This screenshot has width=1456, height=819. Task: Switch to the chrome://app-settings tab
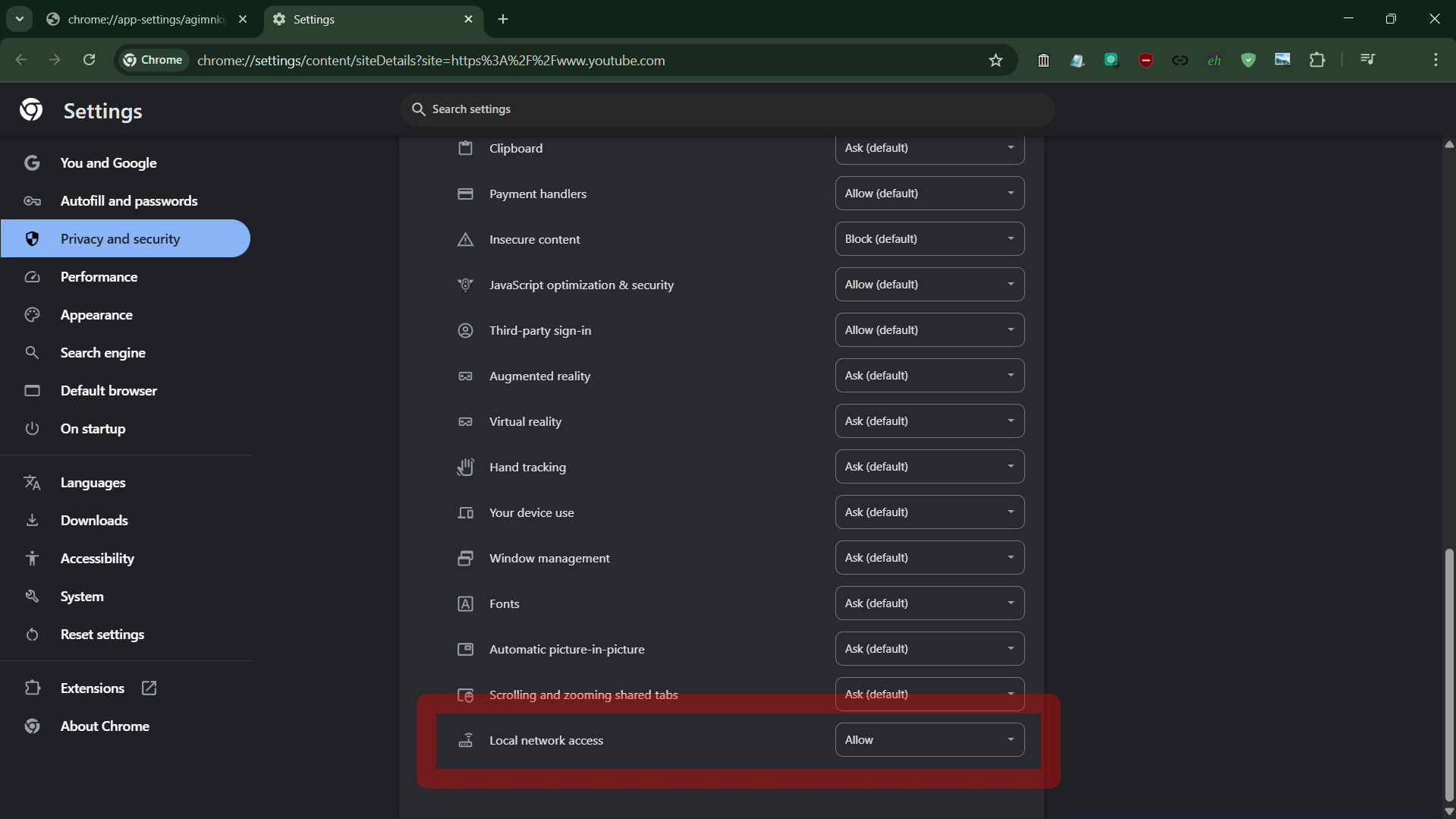tap(146, 20)
